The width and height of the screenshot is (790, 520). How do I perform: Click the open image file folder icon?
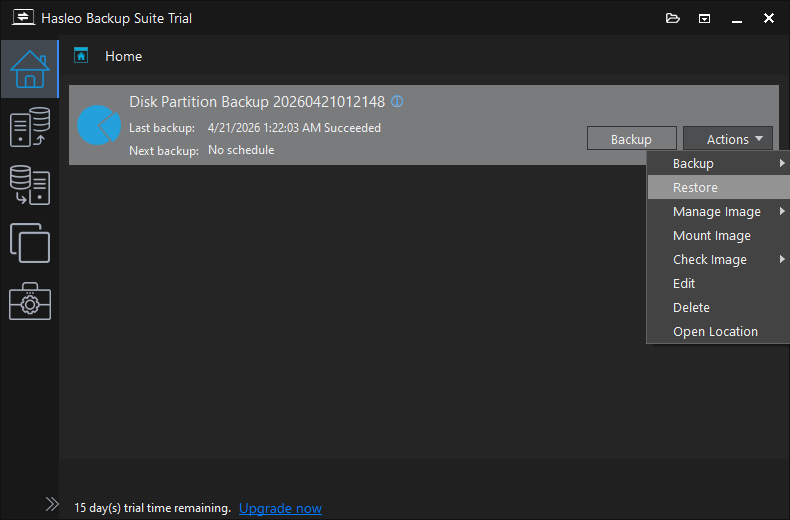(x=673, y=19)
